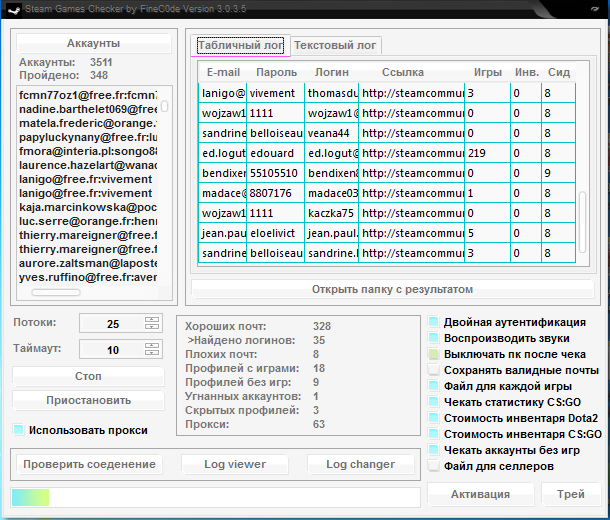Click the Стоп button
Screen dimensions: 610x520
tap(88, 376)
